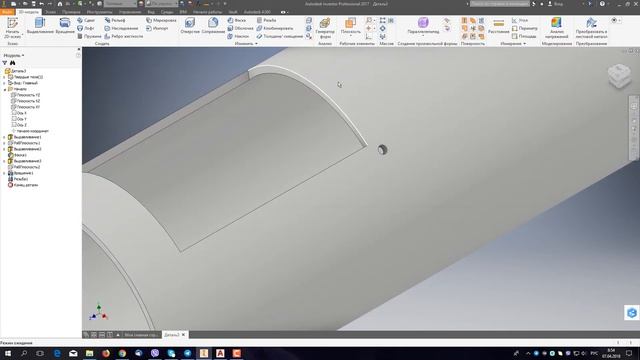This screenshot has width=640, height=360.
Task: Select Фаска1 in the model tree
Action: [17, 155]
